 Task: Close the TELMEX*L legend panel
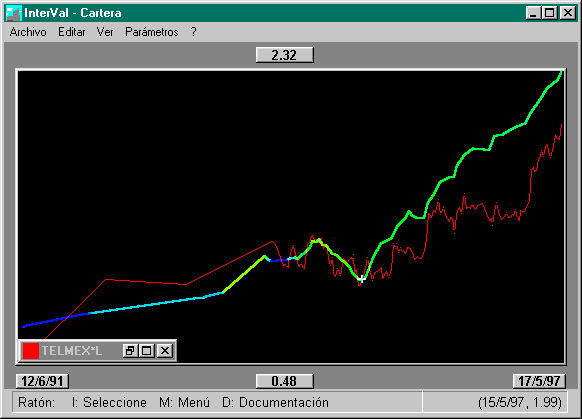click(165, 351)
